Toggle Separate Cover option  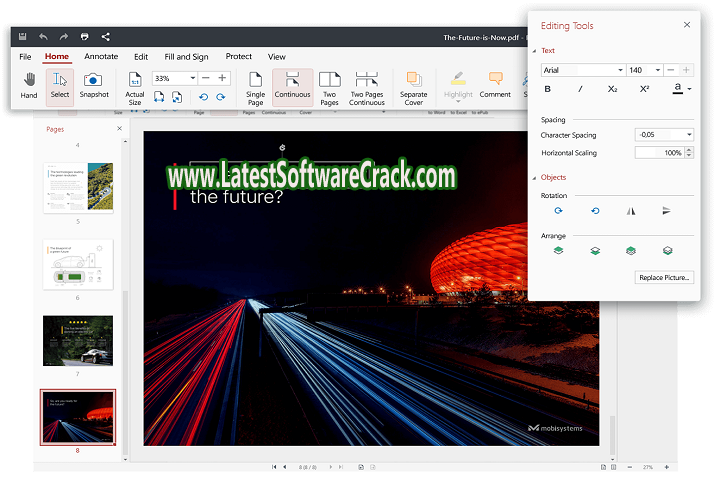(x=413, y=88)
